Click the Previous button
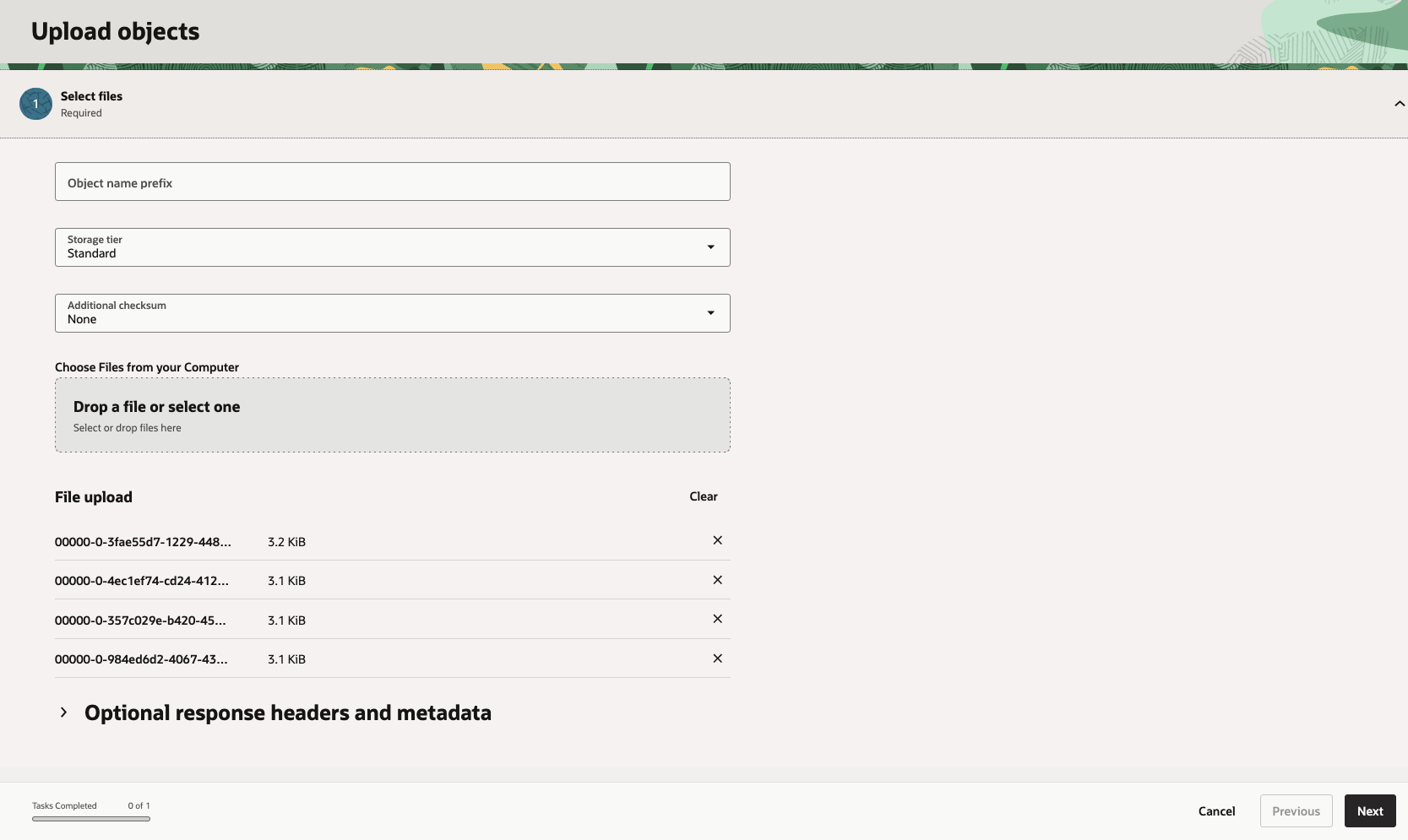The width and height of the screenshot is (1408, 840). tap(1296, 811)
